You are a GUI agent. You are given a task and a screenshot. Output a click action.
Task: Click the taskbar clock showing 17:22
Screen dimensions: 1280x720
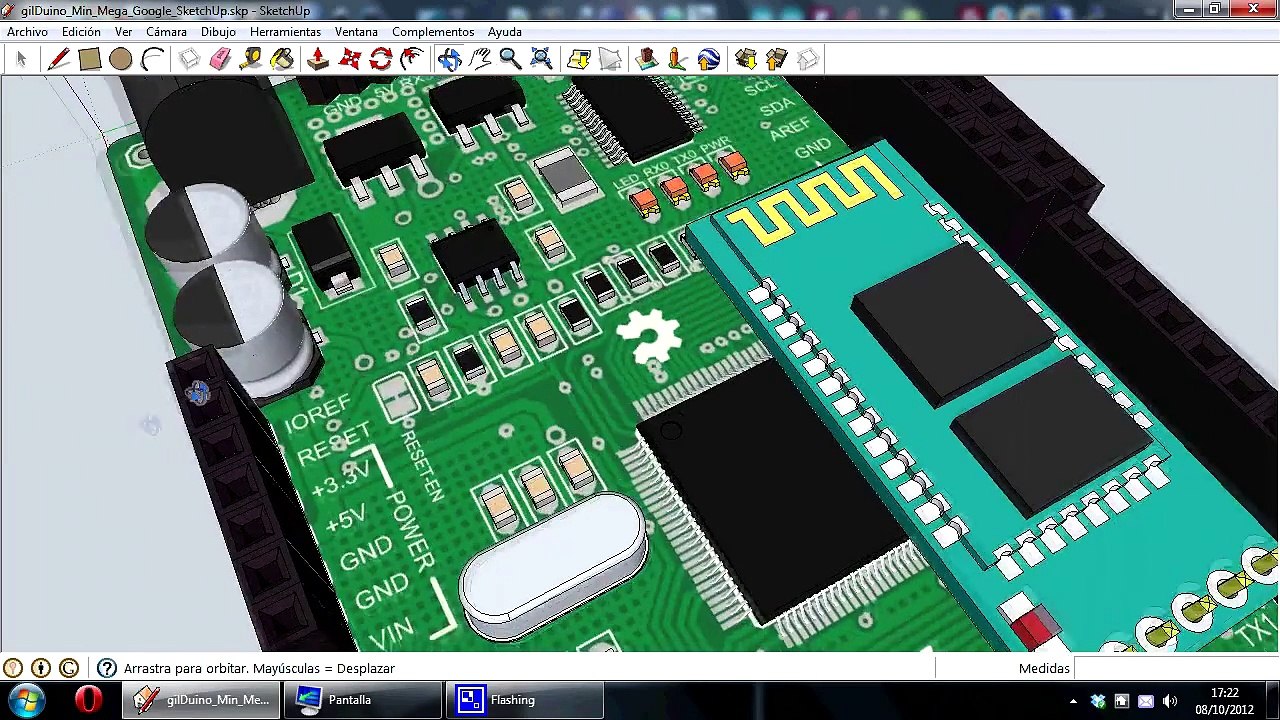coord(1224,701)
